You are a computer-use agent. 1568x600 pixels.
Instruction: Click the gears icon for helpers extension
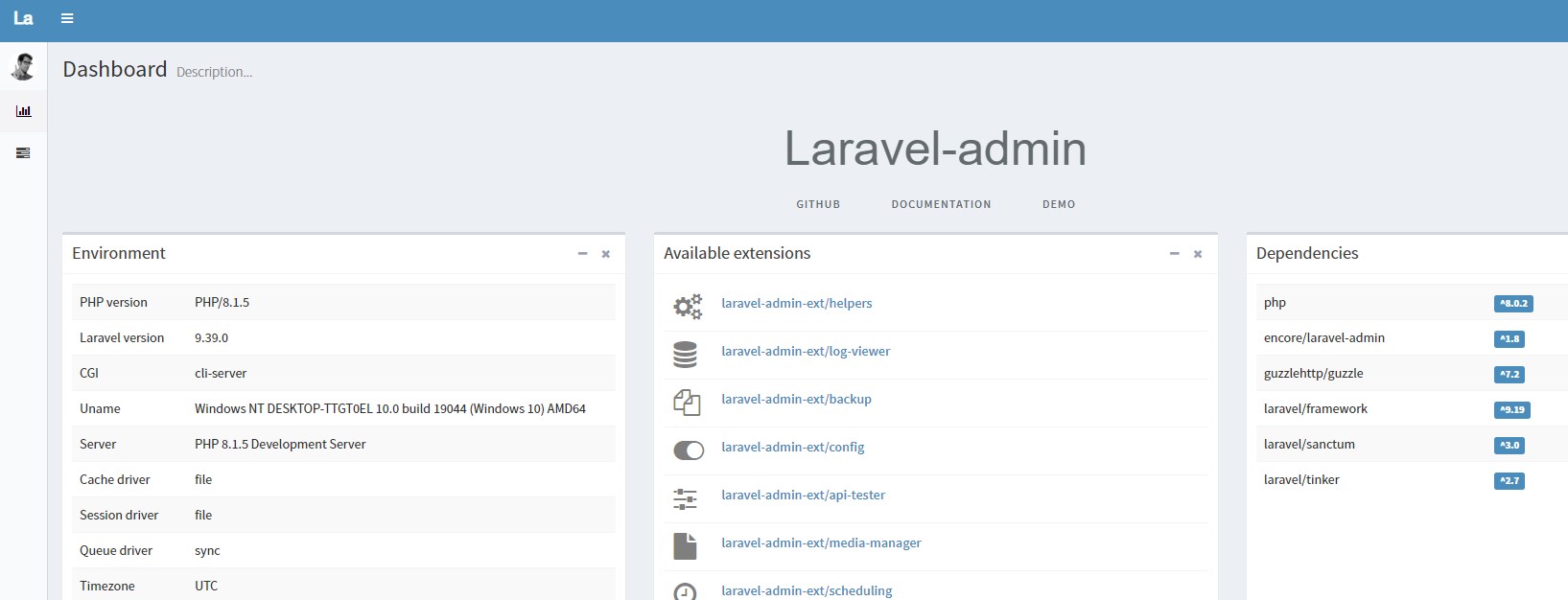[688, 306]
